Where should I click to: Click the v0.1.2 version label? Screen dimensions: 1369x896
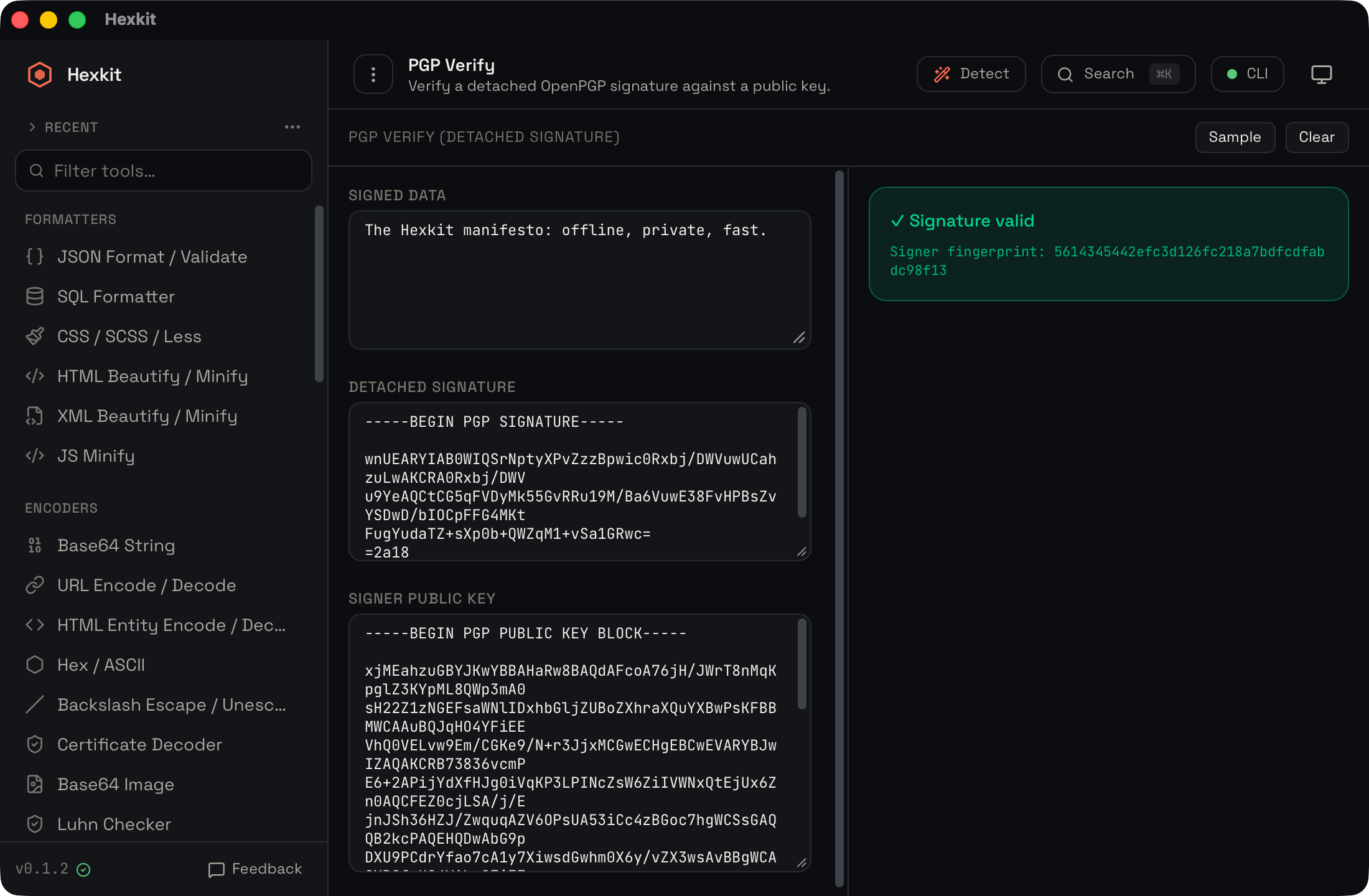pyautogui.click(x=42, y=869)
